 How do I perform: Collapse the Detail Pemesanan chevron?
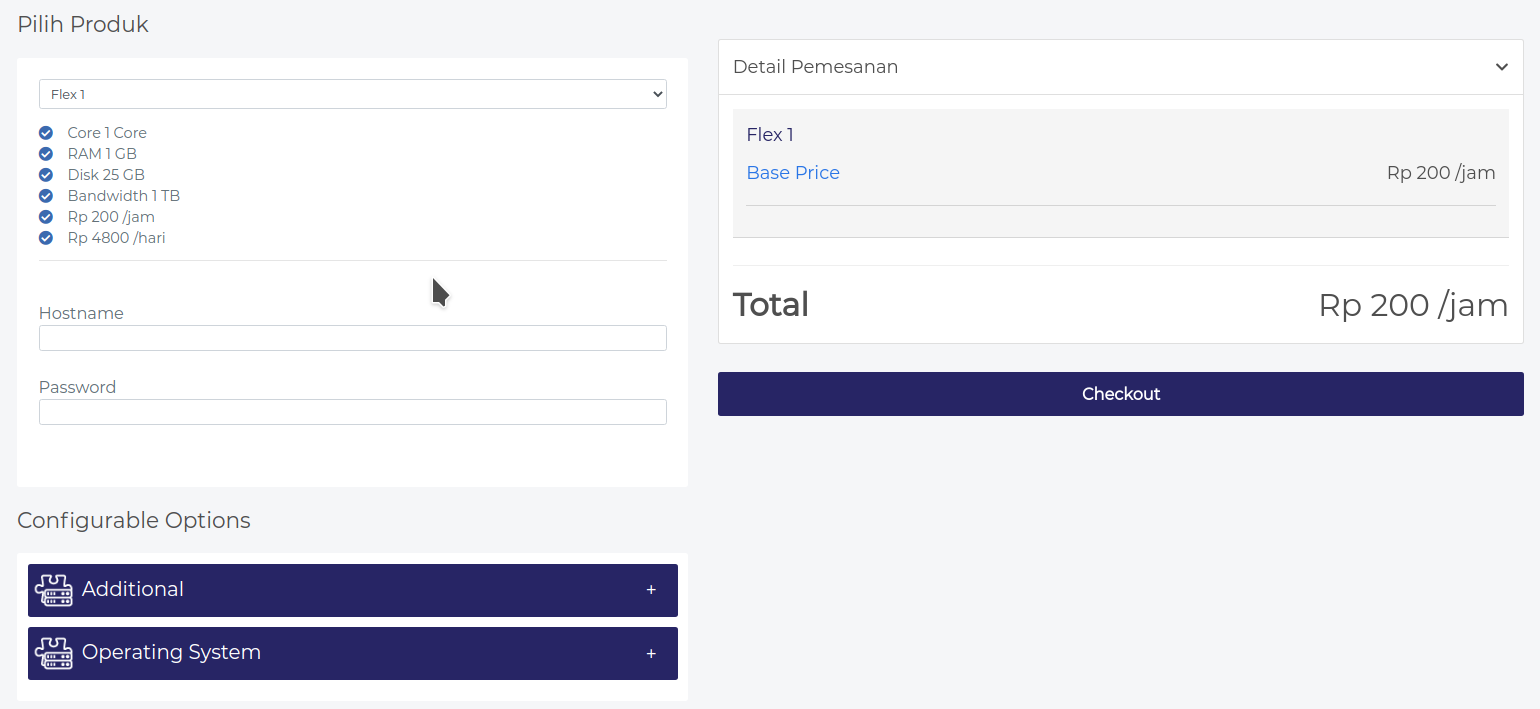coord(1501,67)
